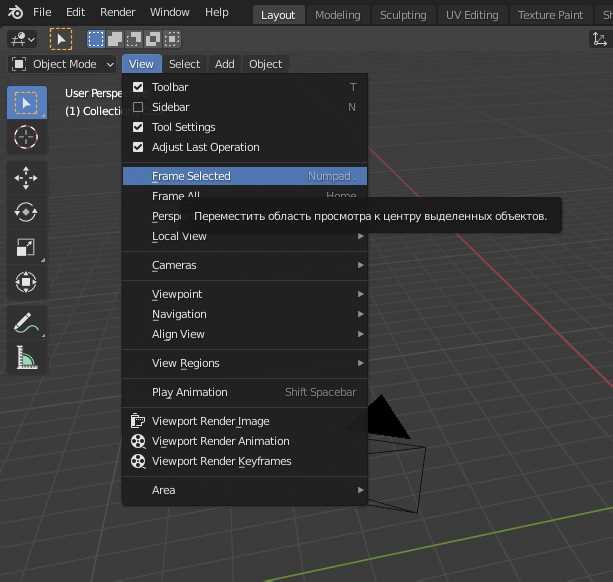Uncheck the Toolbar checkbox
The image size is (613, 582).
[138, 87]
